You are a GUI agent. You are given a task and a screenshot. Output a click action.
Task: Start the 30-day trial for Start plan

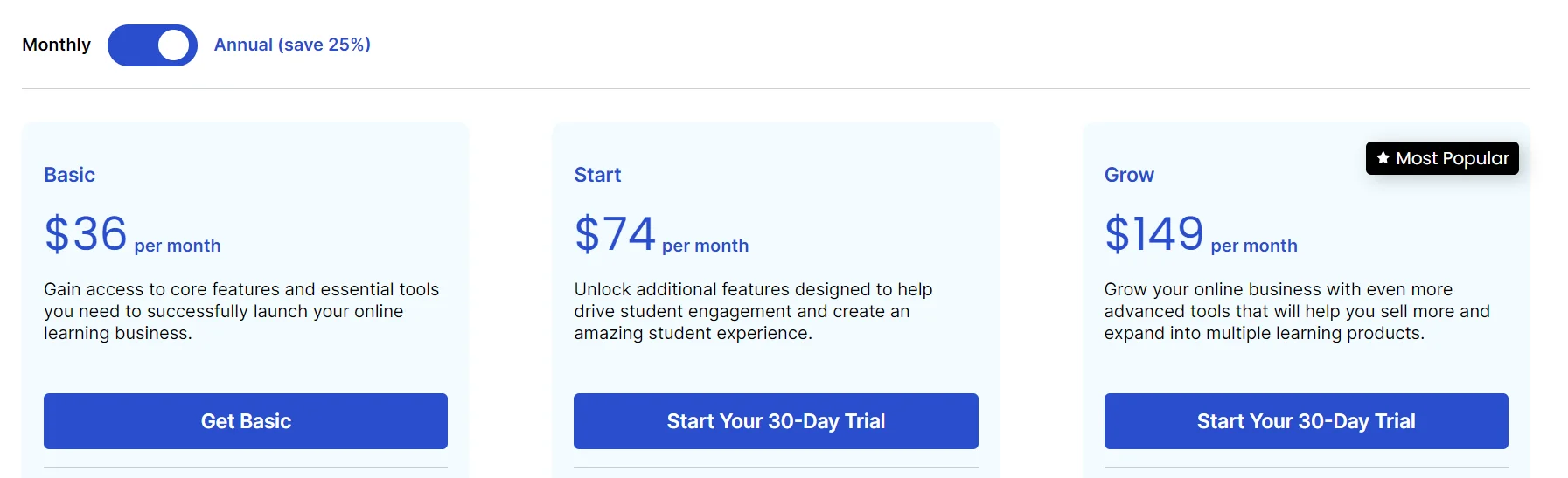pyautogui.click(x=776, y=421)
